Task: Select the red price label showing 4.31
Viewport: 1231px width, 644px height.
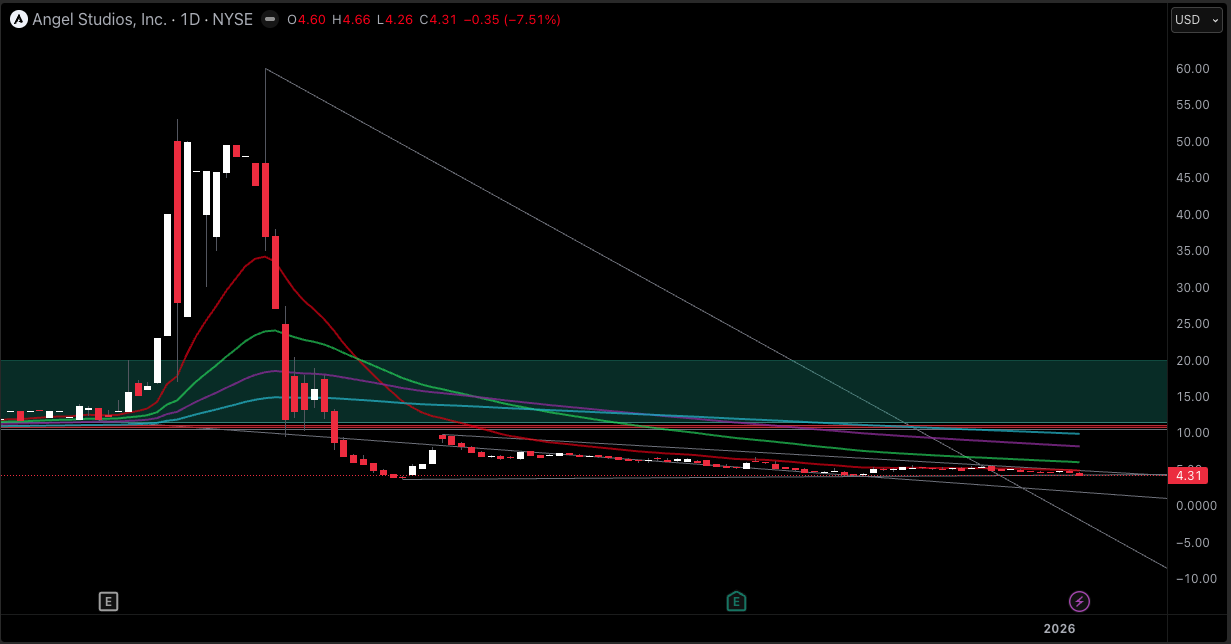Action: (x=1188, y=475)
